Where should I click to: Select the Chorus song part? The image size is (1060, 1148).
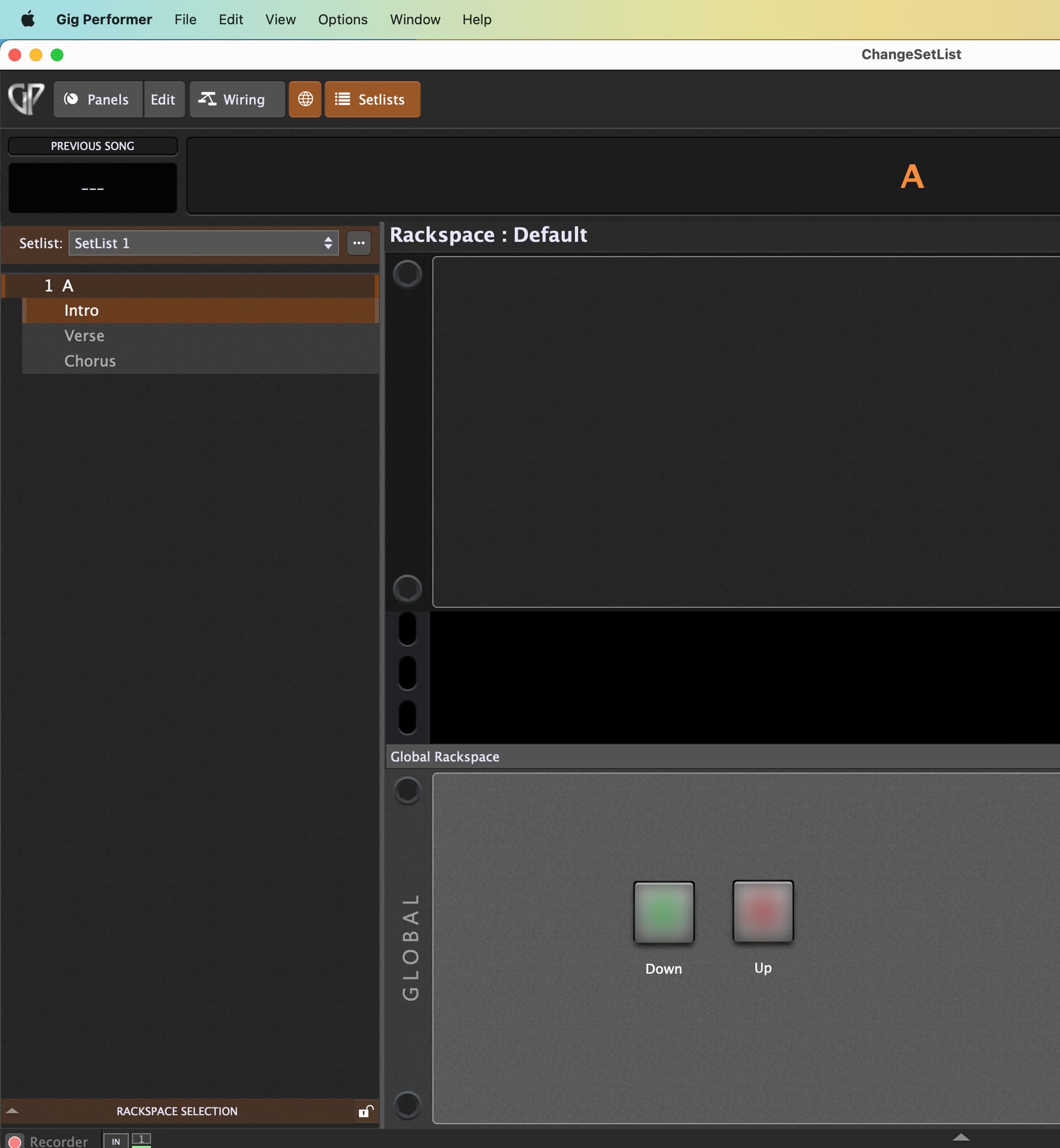click(x=90, y=361)
